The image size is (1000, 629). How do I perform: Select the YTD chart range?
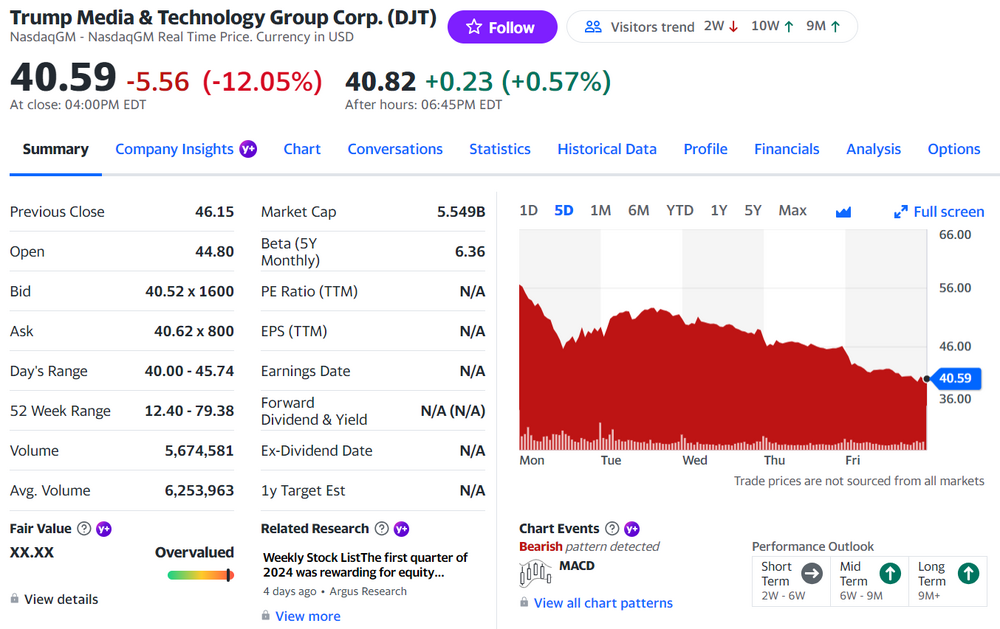click(x=679, y=210)
